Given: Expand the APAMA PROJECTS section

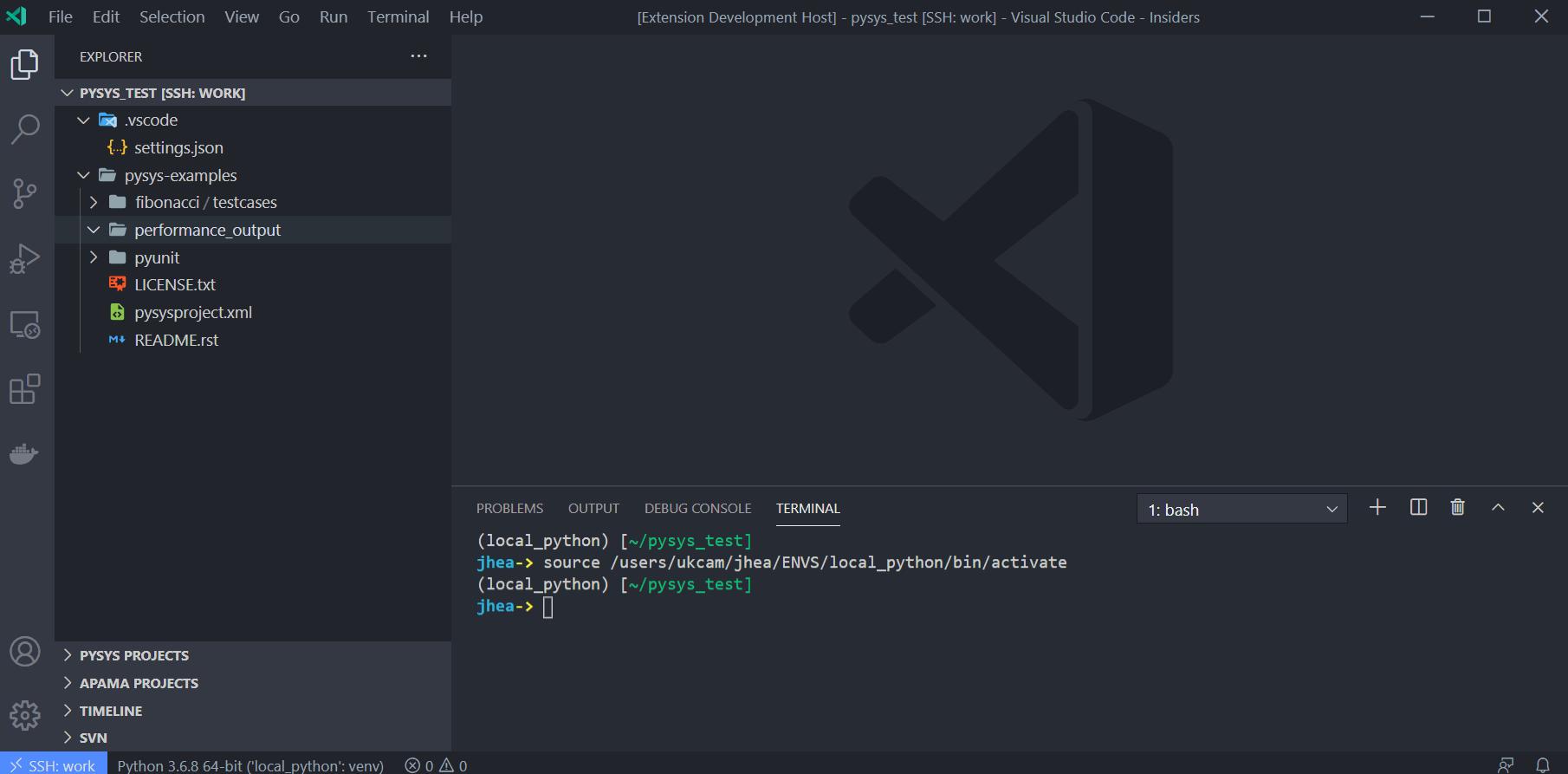Looking at the screenshot, I should 253,683.
